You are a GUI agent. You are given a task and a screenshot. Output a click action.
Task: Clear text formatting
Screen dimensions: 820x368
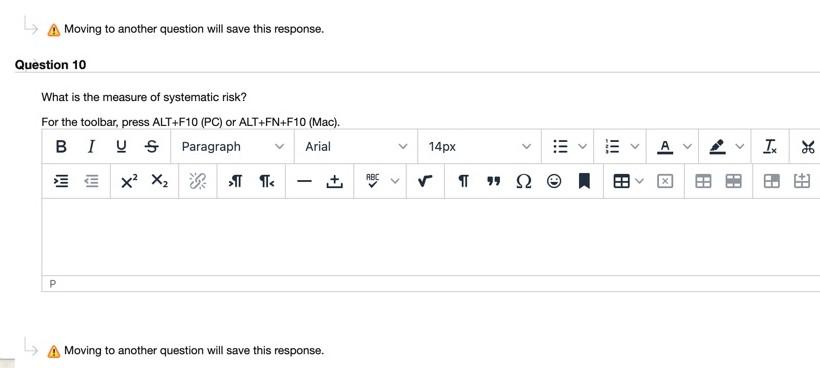pos(770,147)
